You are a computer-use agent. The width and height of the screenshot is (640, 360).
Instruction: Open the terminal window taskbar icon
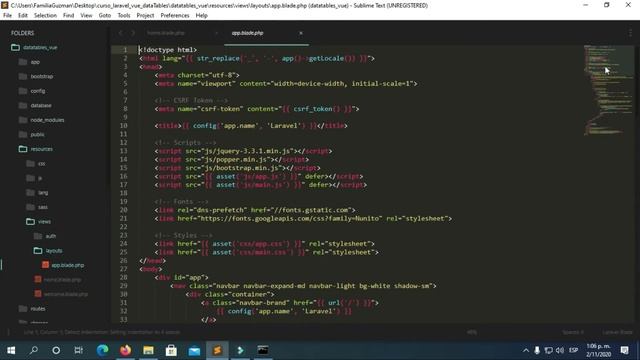click(x=263, y=350)
